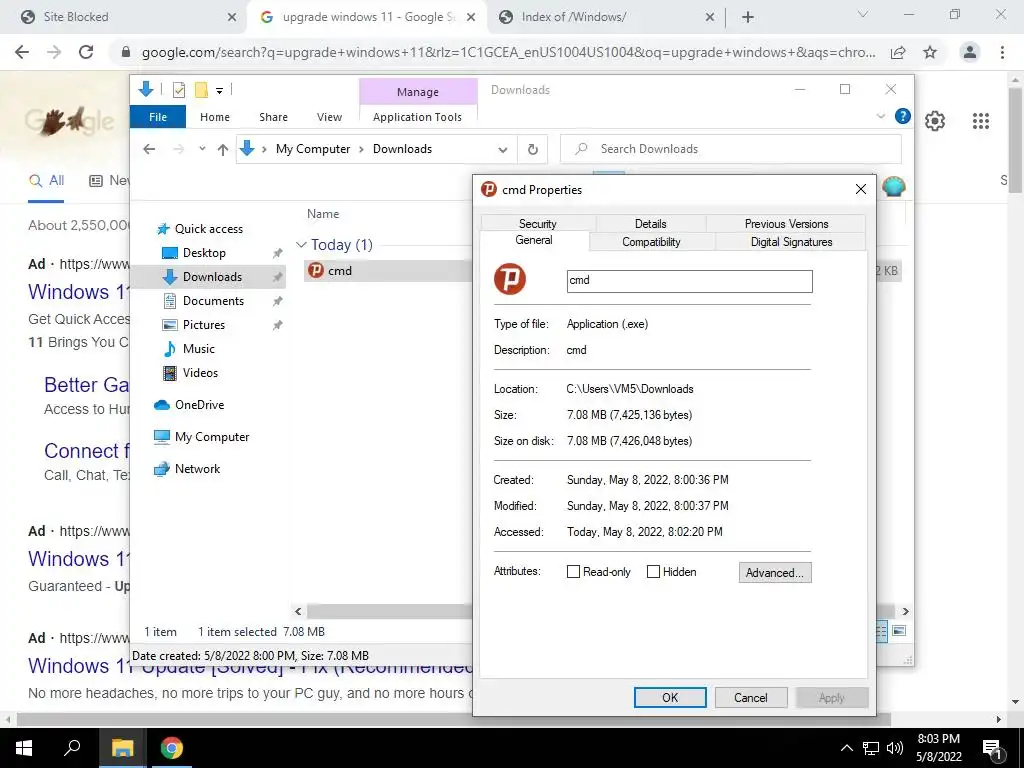Open the Share ribbon tab

click(273, 117)
